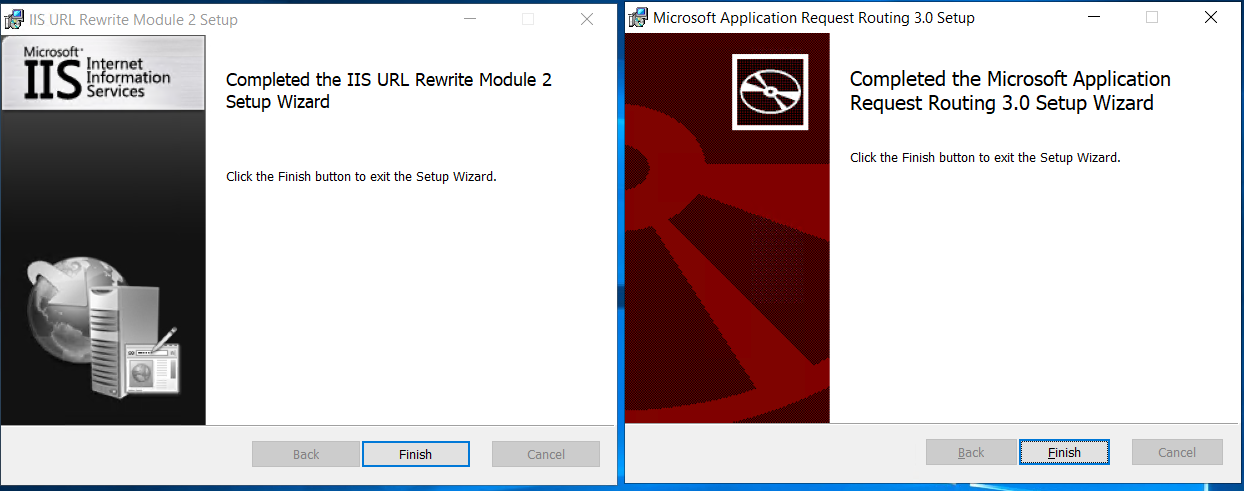Screen dimensions: 1244x491
Task: Click the Microsoft IIS logo banner
Action: 103,73
